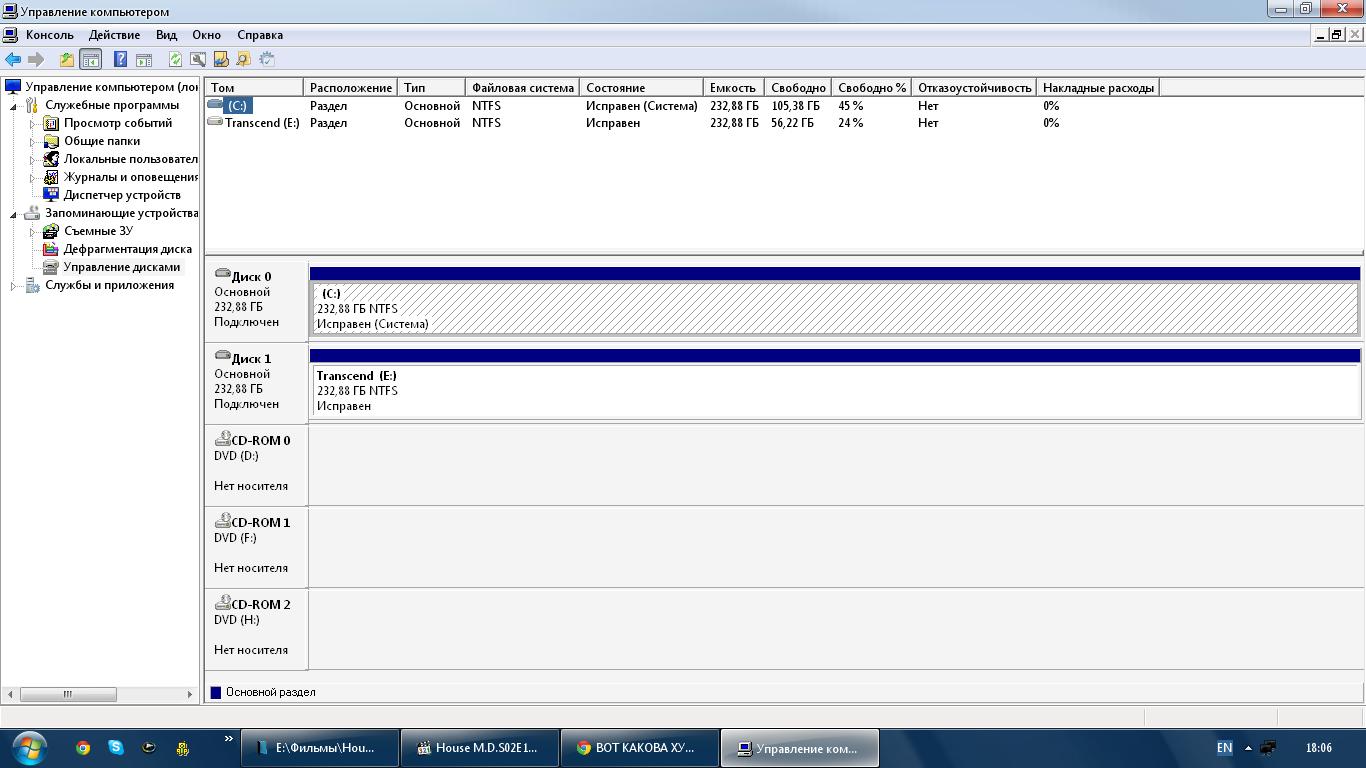Toggle the show/hide console tree button
1366x768 pixels.
tap(91, 60)
